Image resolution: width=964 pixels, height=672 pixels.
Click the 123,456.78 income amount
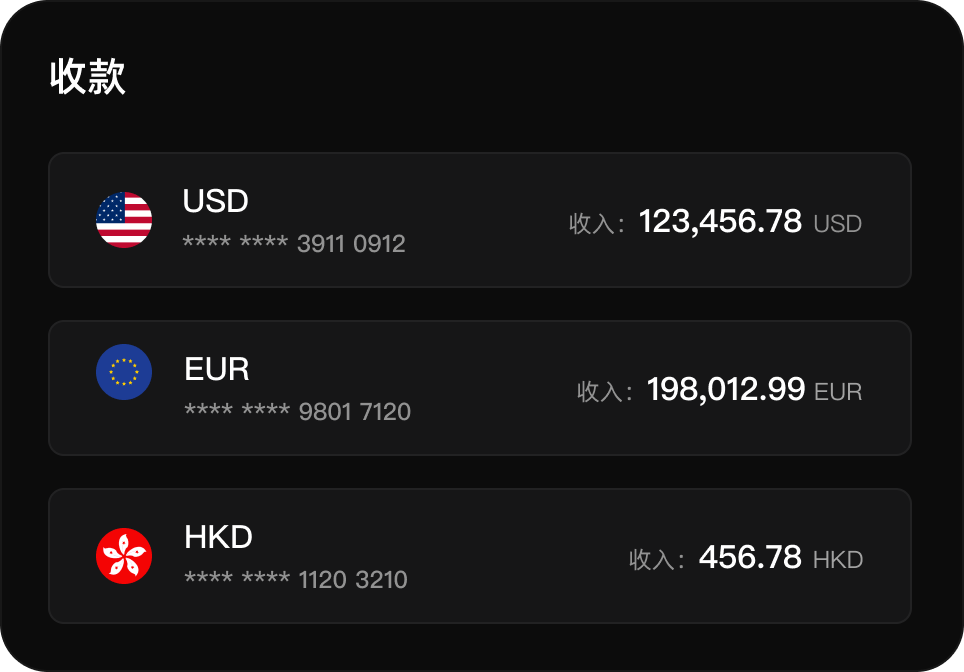[x=720, y=221]
